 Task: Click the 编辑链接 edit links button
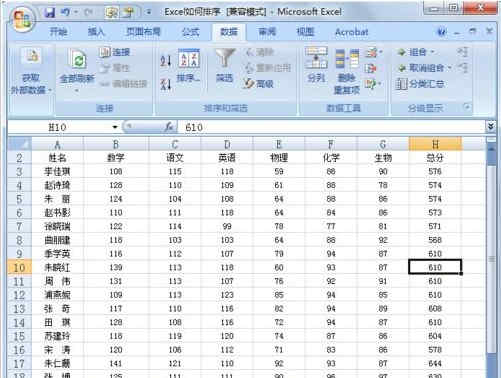coord(123,84)
